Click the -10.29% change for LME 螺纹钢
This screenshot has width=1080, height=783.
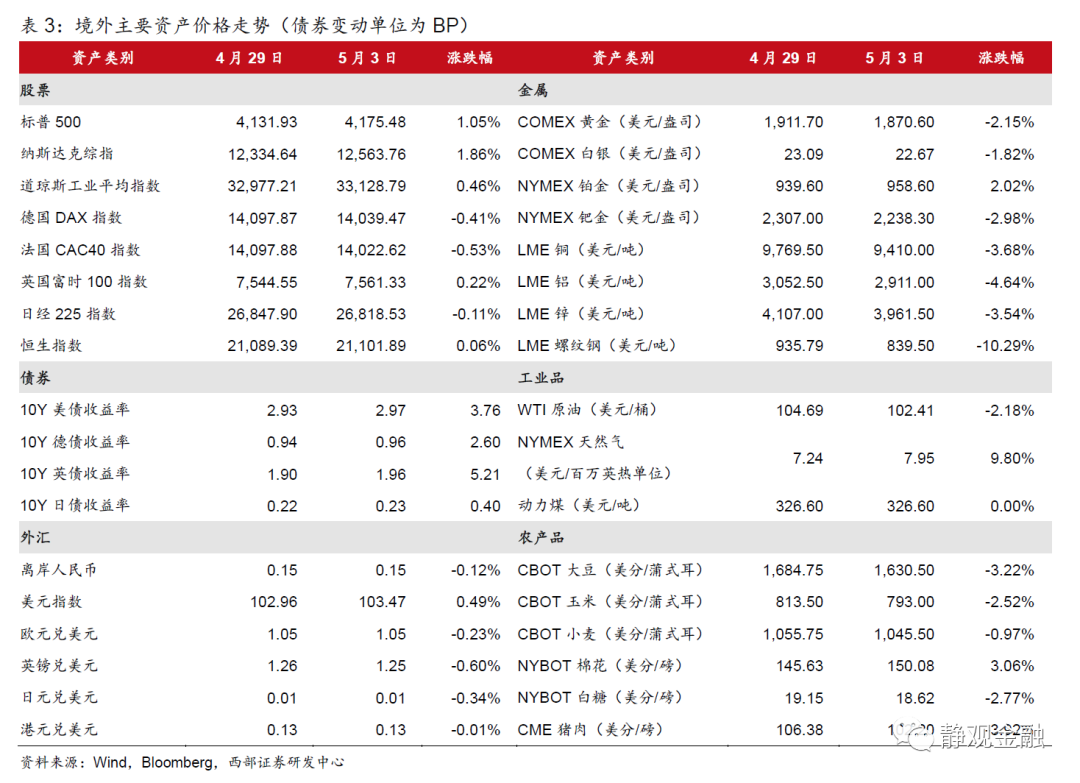[x=1005, y=346]
